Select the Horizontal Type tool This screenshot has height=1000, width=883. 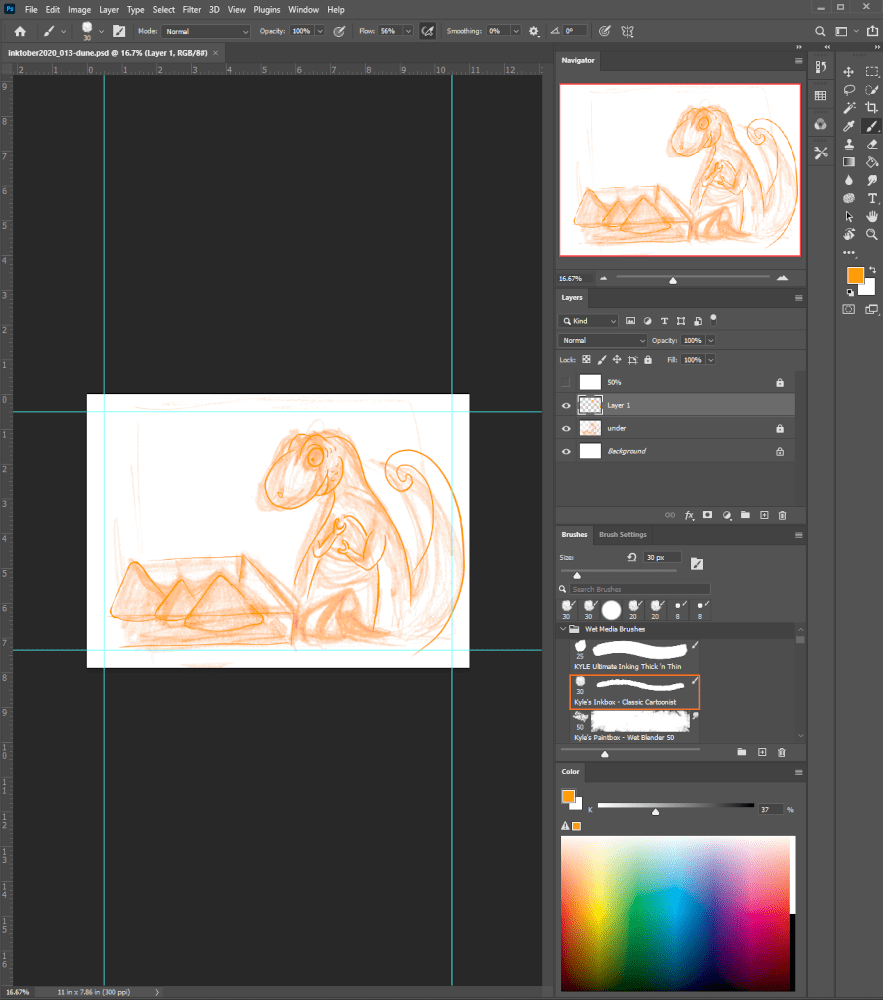pos(872,198)
